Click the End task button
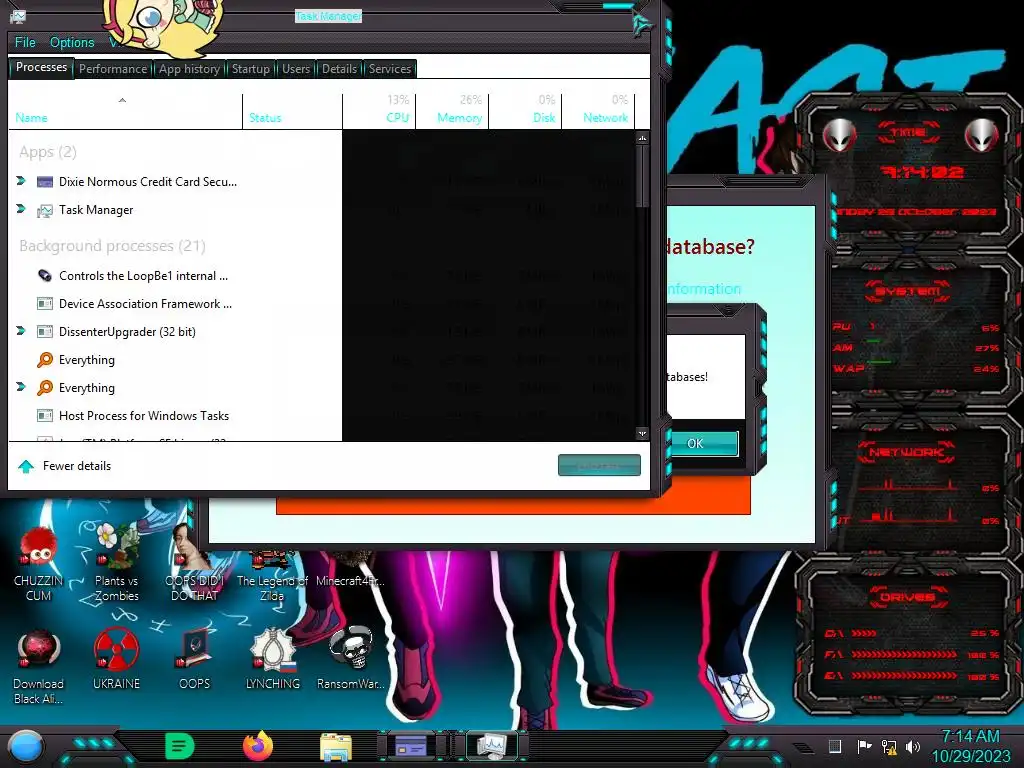Screen dimensions: 1024x768 [599, 465]
